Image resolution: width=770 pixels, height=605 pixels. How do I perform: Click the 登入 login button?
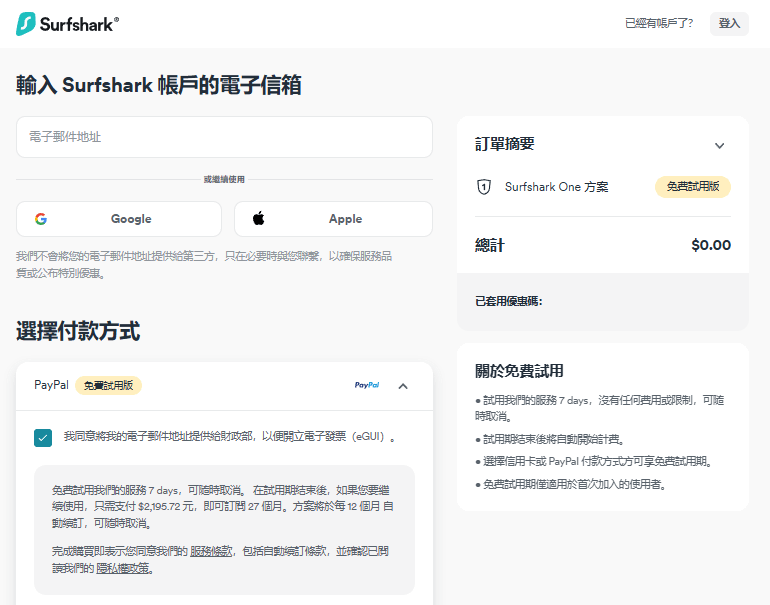[729, 24]
